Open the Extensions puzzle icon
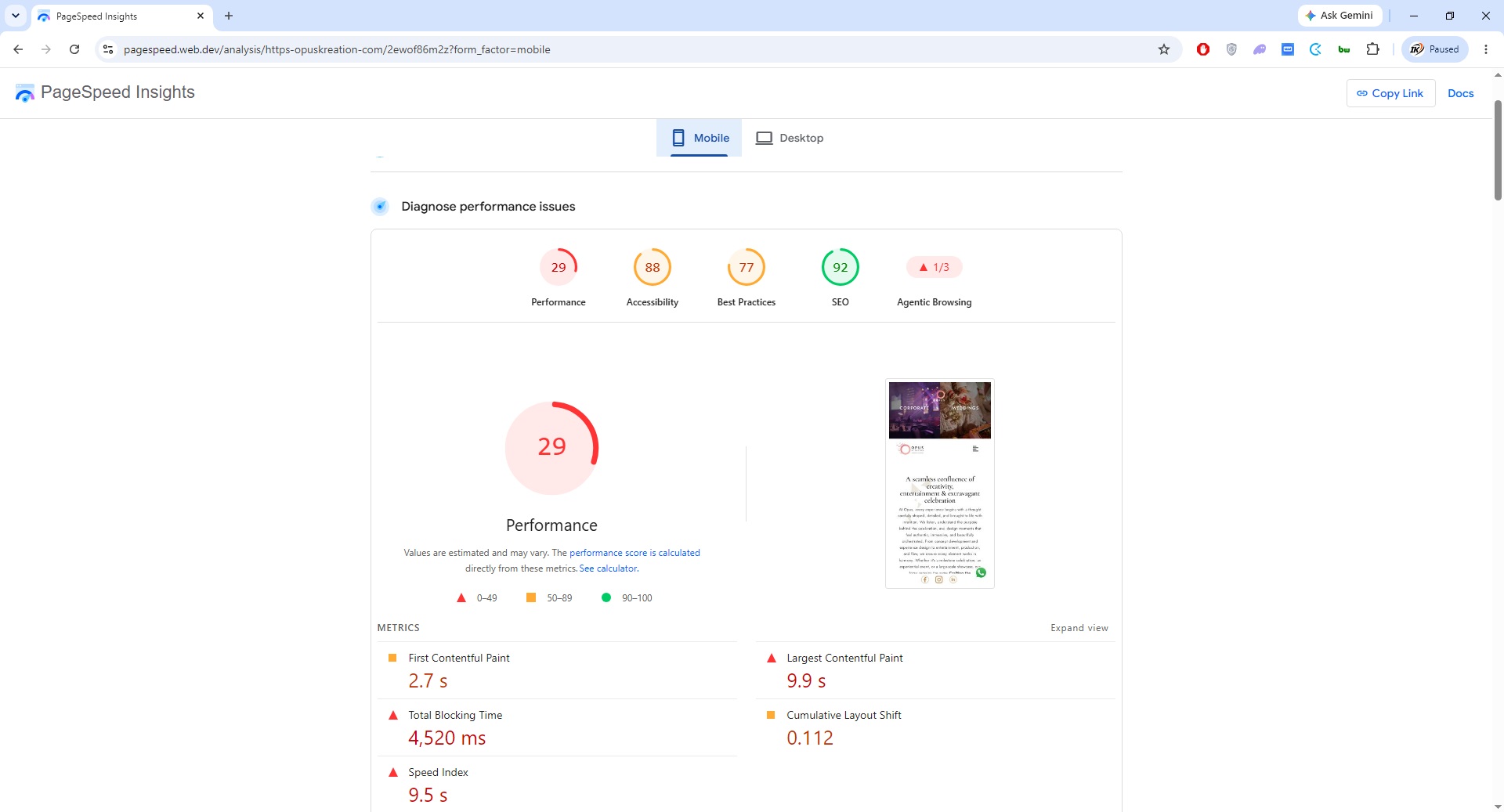The width and height of the screenshot is (1504, 812). point(1372,49)
